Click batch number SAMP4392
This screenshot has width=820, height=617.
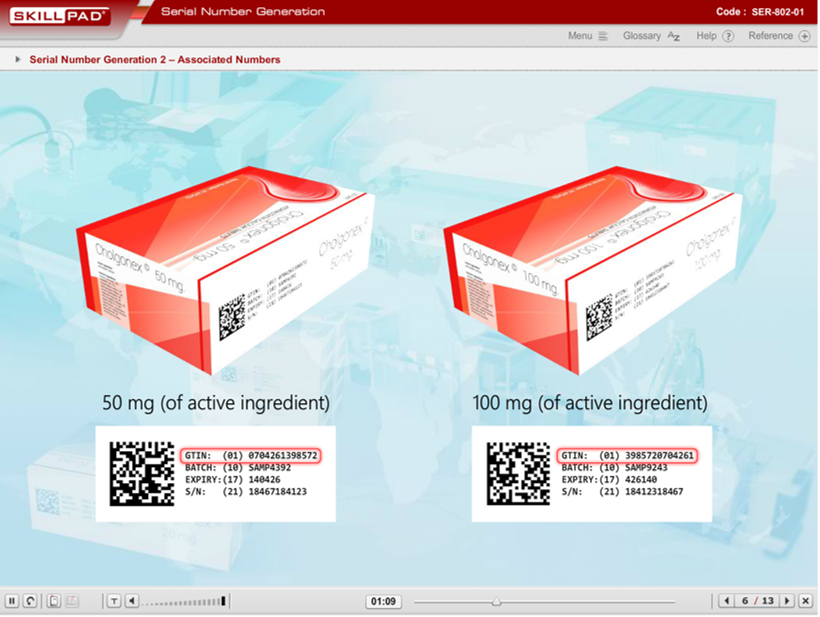[x=270, y=467]
